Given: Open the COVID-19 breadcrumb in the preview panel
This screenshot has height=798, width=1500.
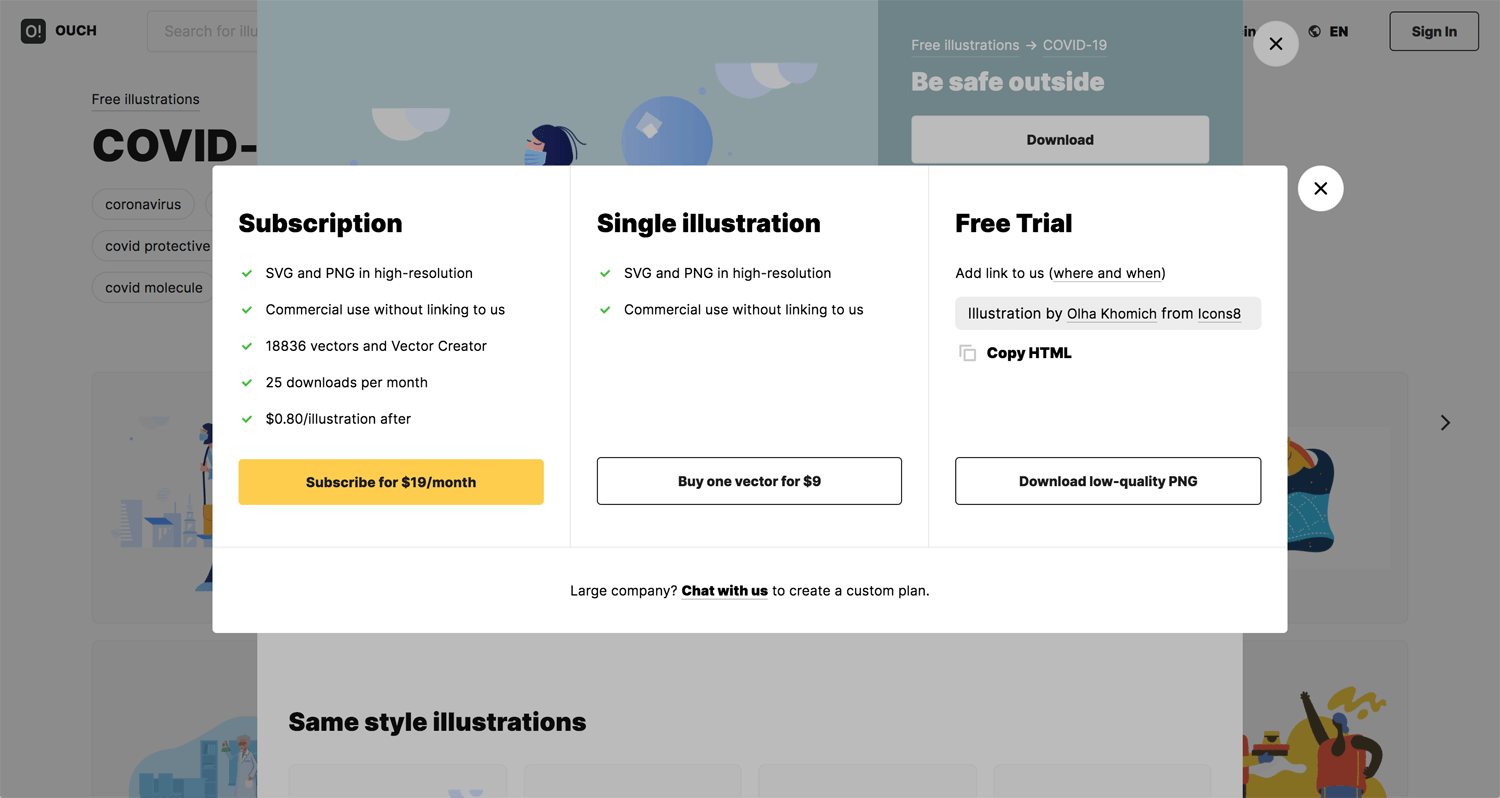Looking at the screenshot, I should [x=1074, y=45].
